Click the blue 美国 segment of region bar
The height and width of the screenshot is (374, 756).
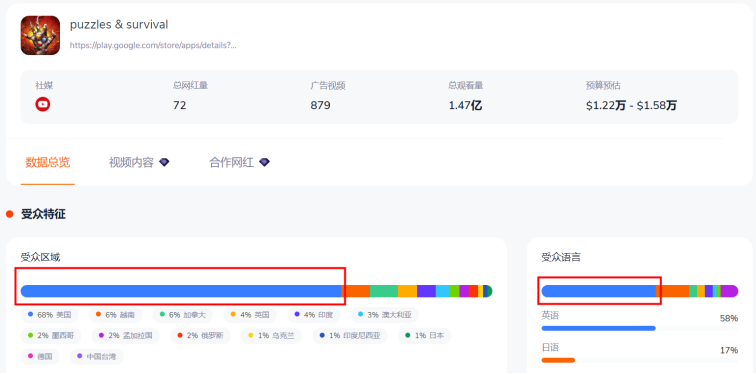coord(181,291)
